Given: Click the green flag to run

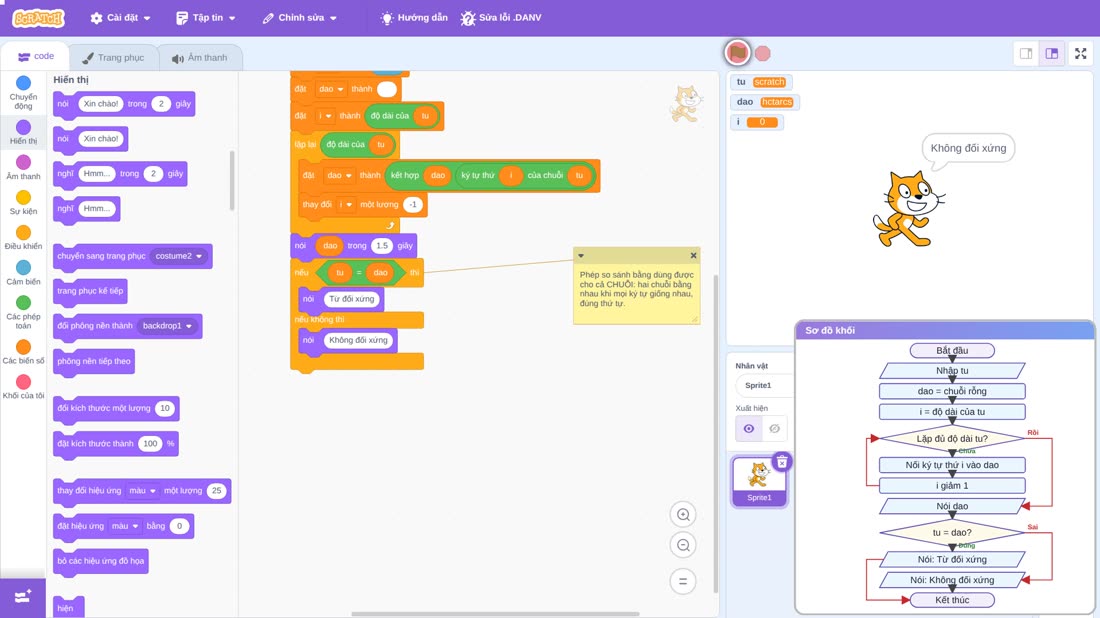Looking at the screenshot, I should (x=737, y=53).
